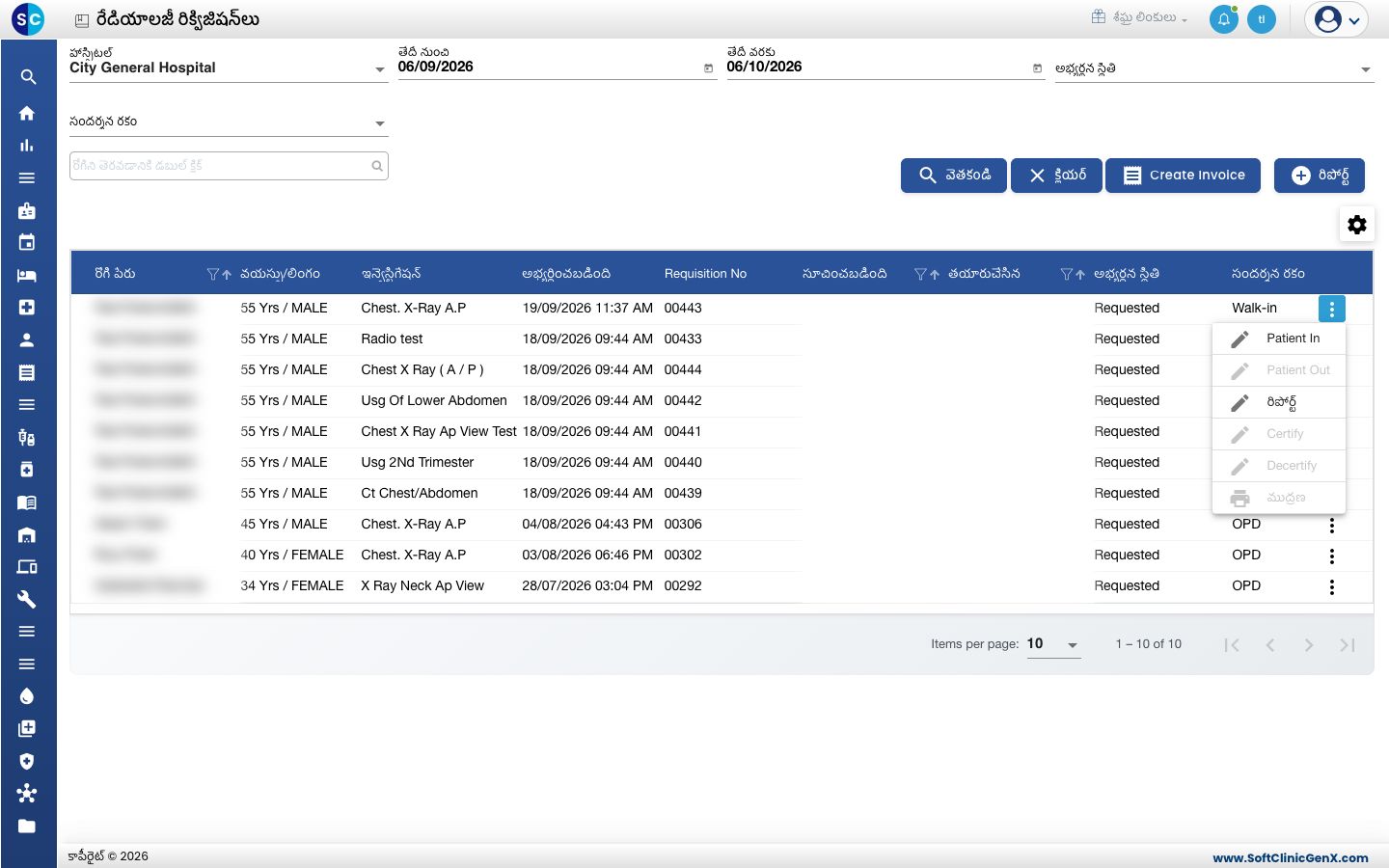The height and width of the screenshot is (868, 1389).
Task: Open the calendar icon in the sidebar
Action: (x=27, y=242)
